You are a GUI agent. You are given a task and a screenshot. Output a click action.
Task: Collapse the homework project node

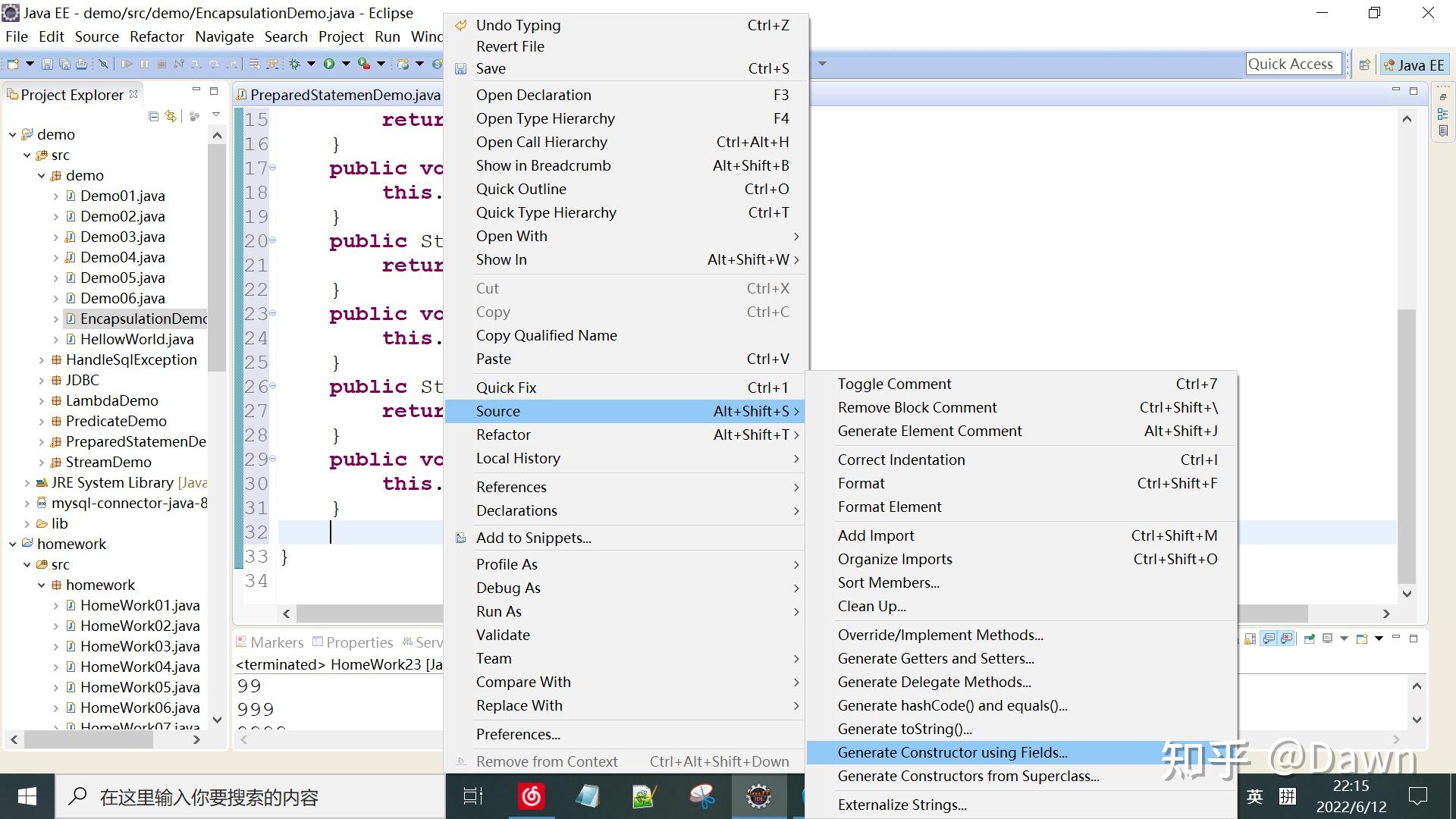[x=12, y=544]
